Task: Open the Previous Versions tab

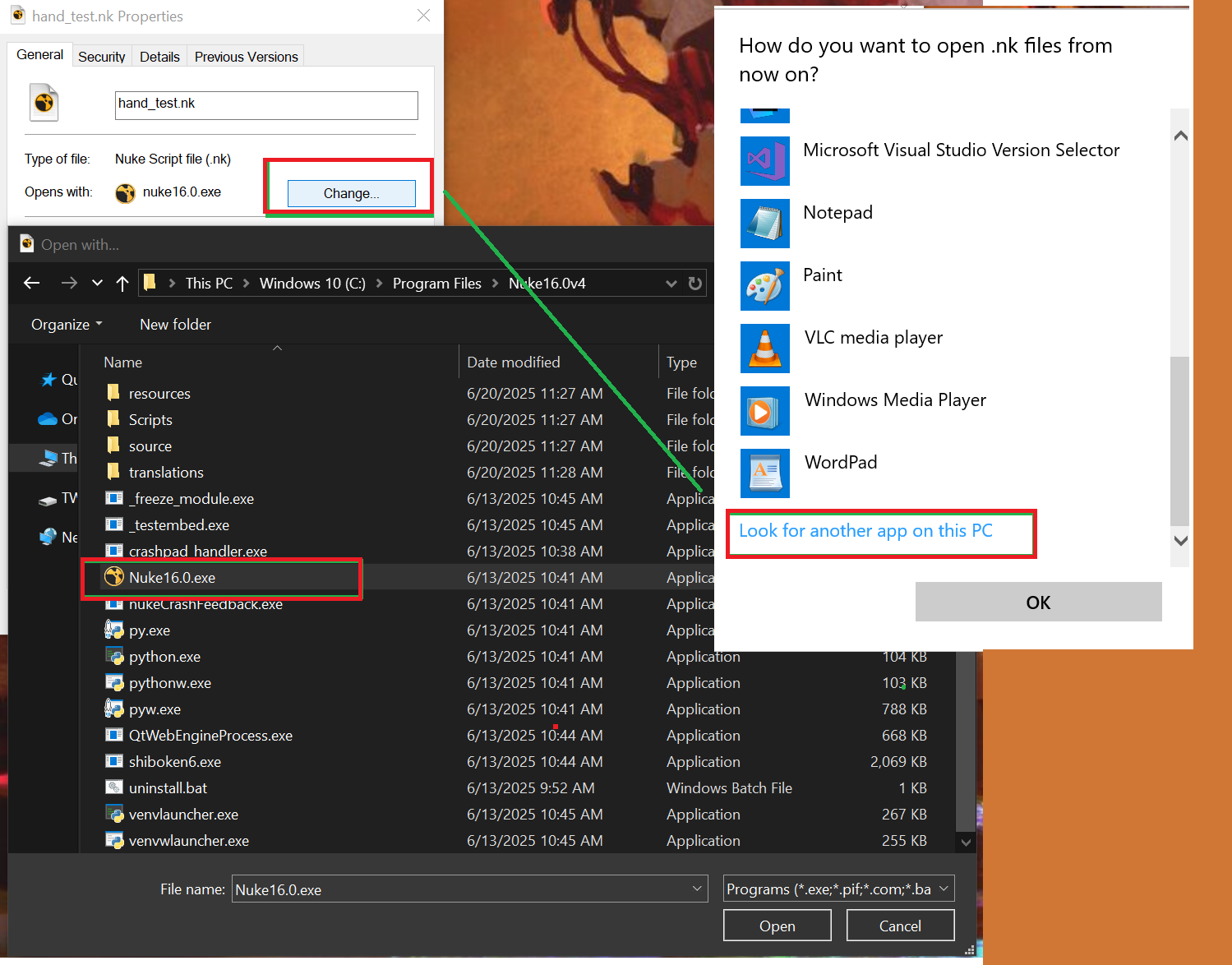Action: tap(246, 57)
